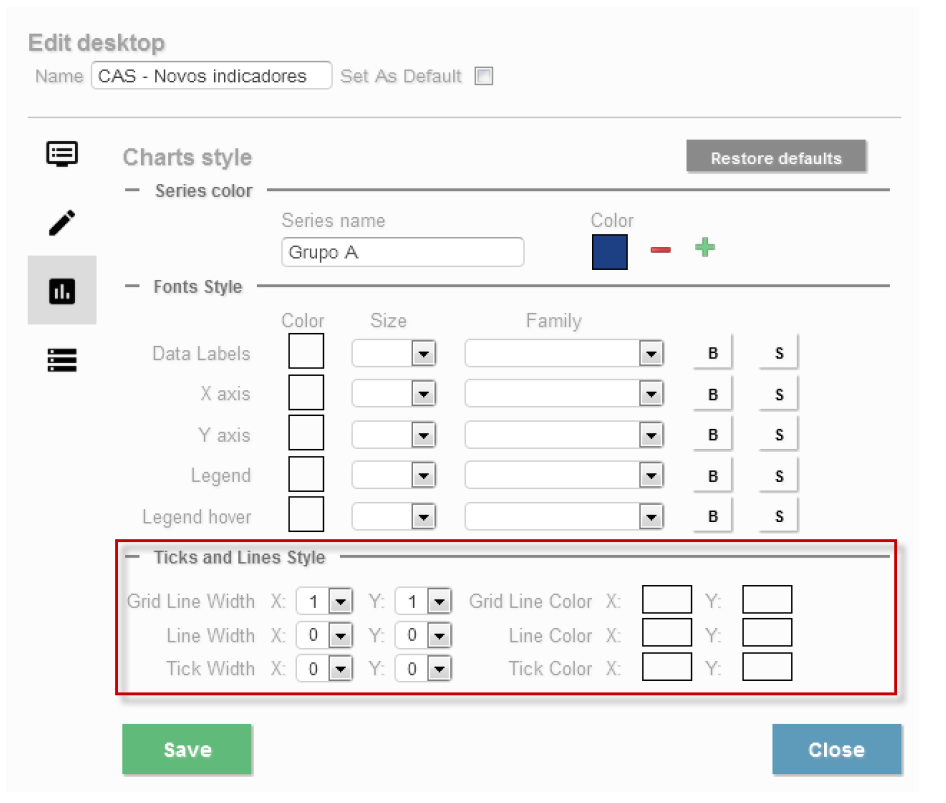
Task: Open Grid Line Width X dropdown
Action: click(x=340, y=602)
